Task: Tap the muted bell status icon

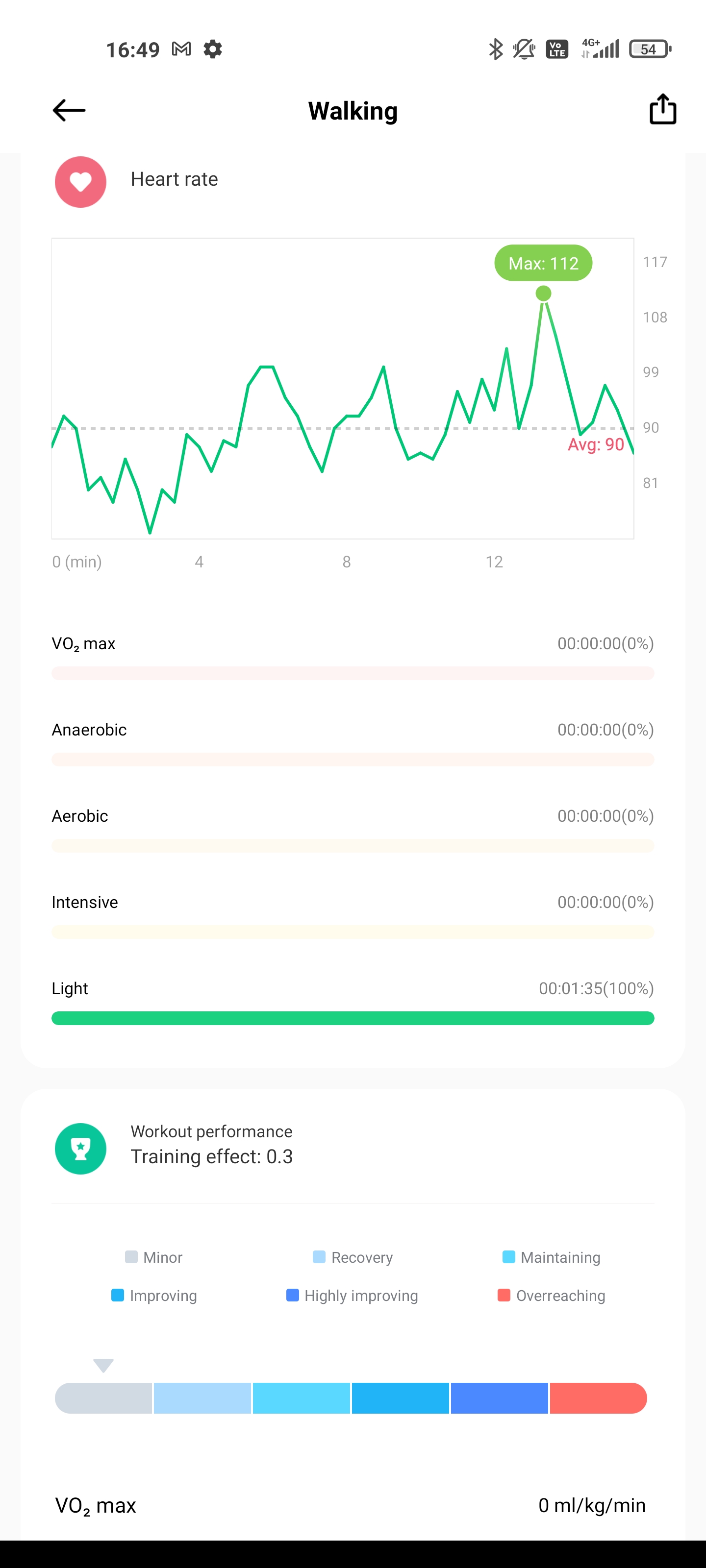Action: pos(524,49)
